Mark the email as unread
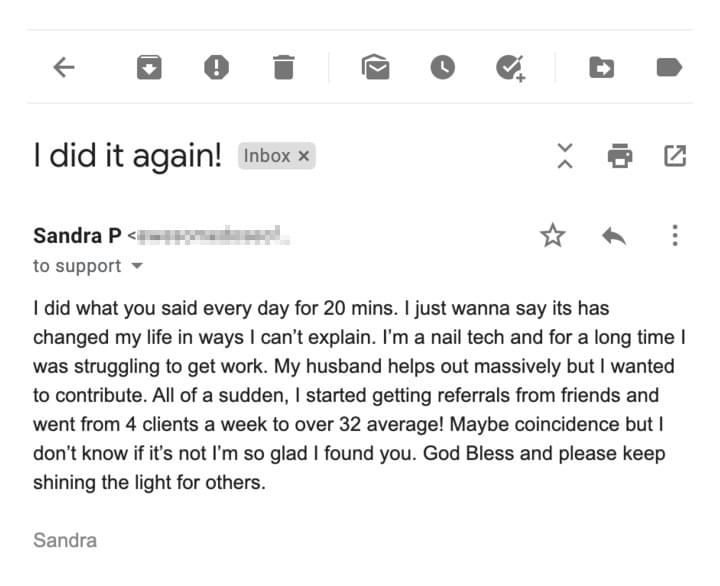 pos(376,67)
